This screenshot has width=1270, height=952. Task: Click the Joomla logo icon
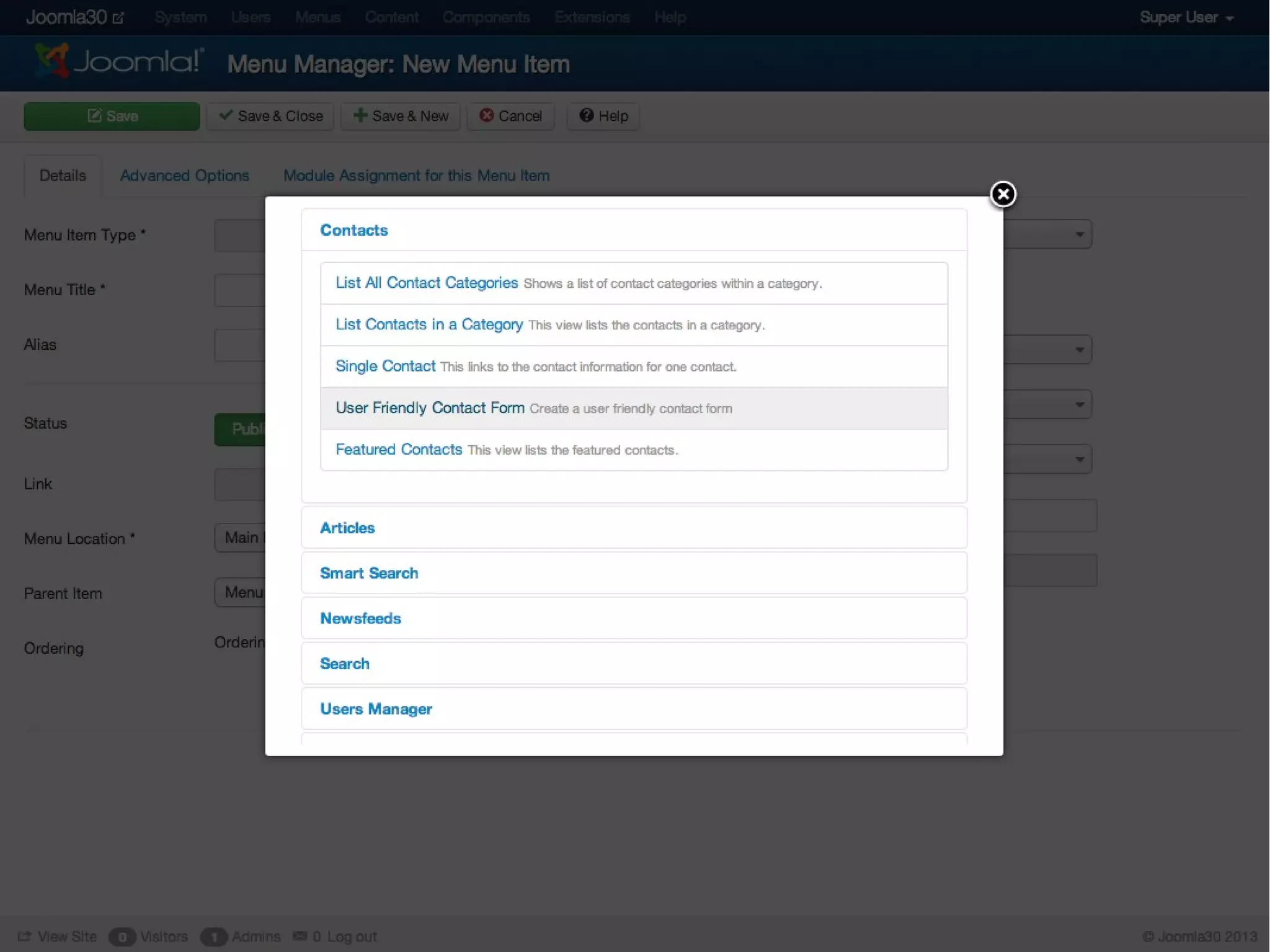tap(53, 61)
